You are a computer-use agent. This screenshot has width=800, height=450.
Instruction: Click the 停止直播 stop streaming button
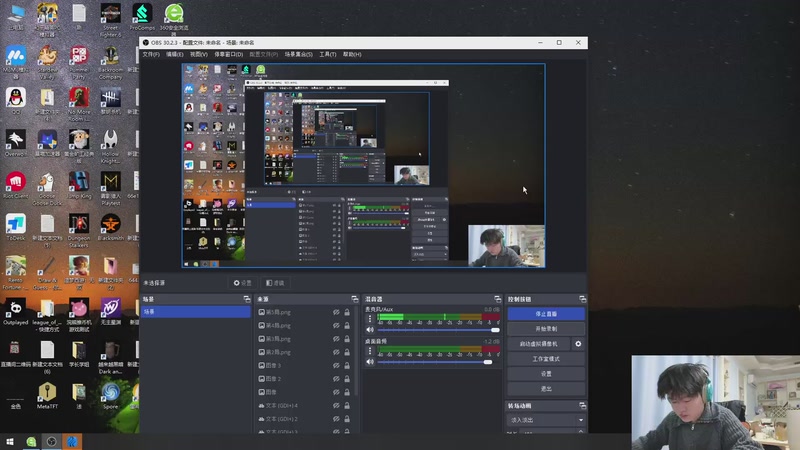(546, 314)
